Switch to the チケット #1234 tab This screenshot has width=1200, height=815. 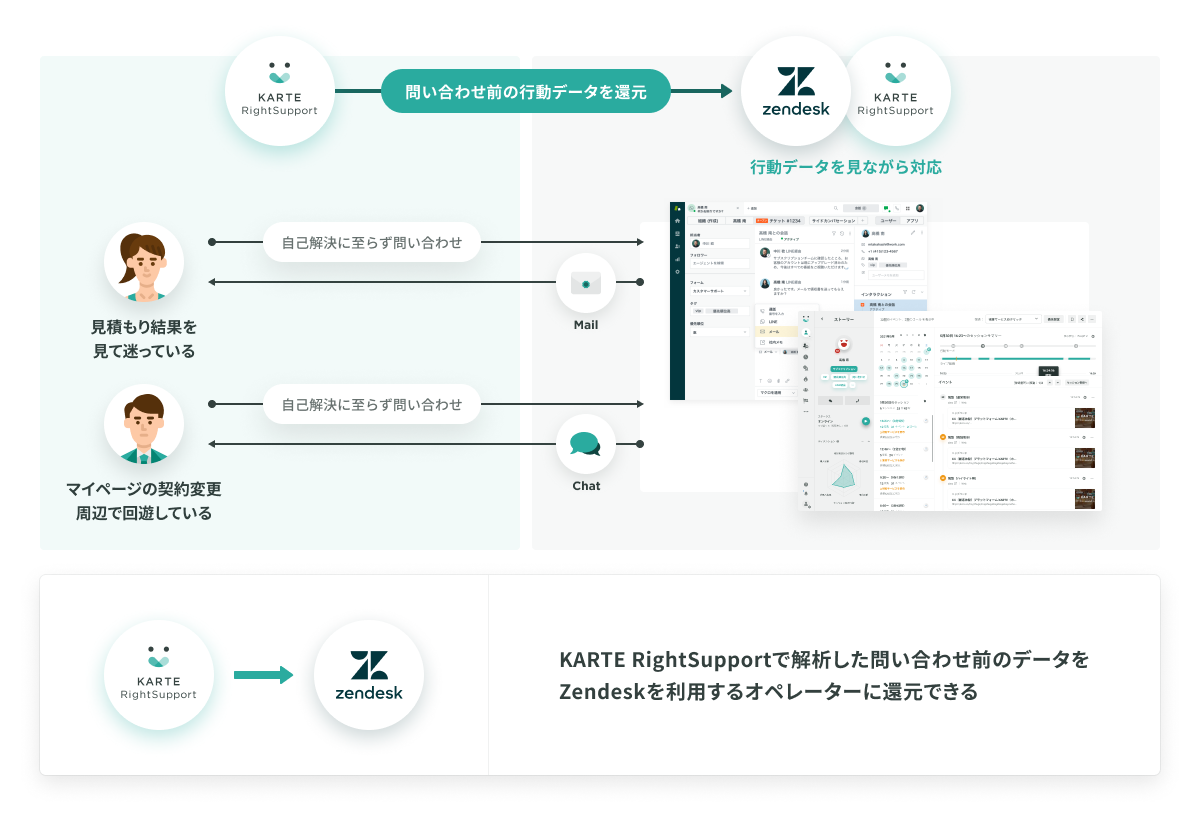click(x=781, y=221)
